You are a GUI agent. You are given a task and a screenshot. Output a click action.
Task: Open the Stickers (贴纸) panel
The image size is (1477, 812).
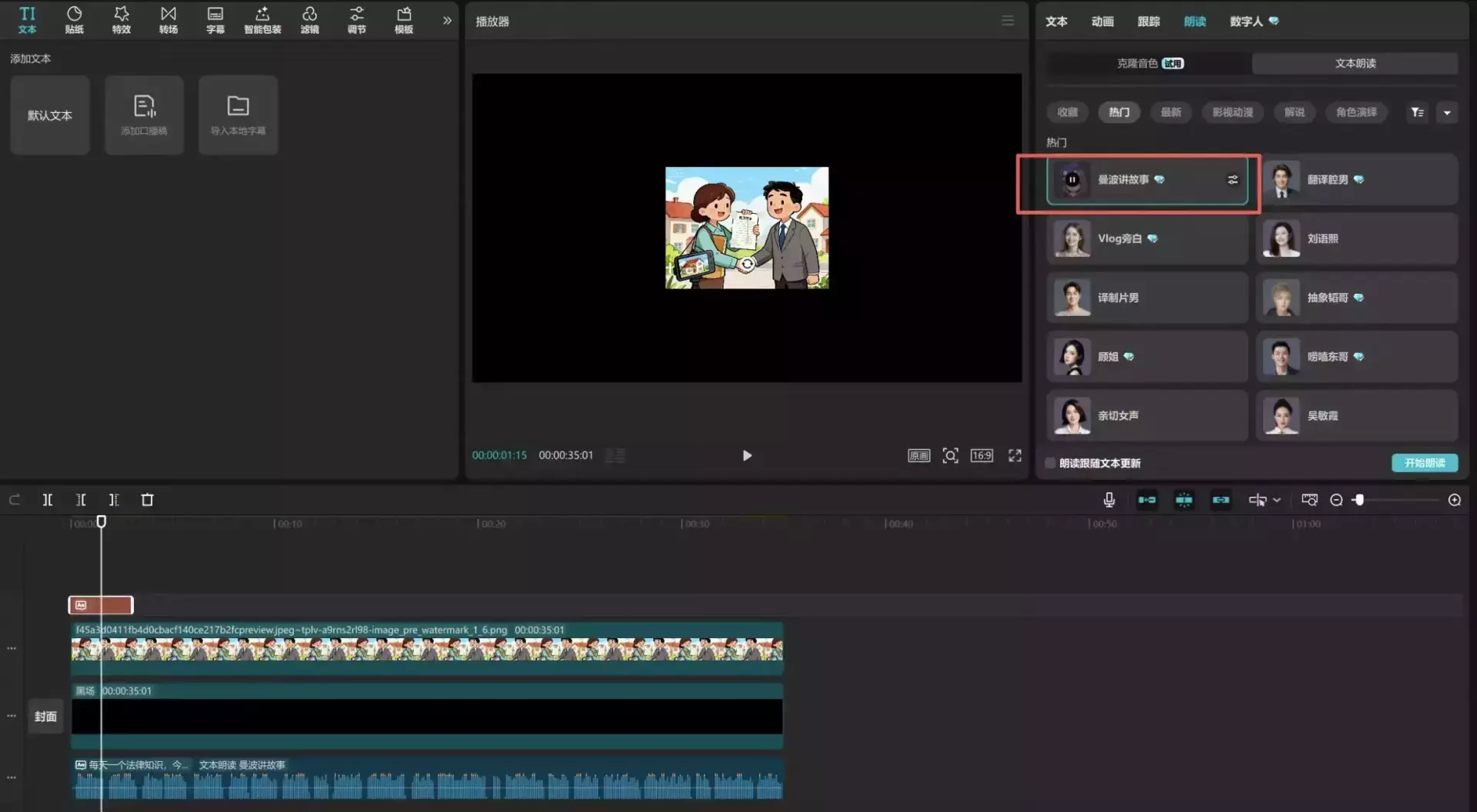(74, 20)
